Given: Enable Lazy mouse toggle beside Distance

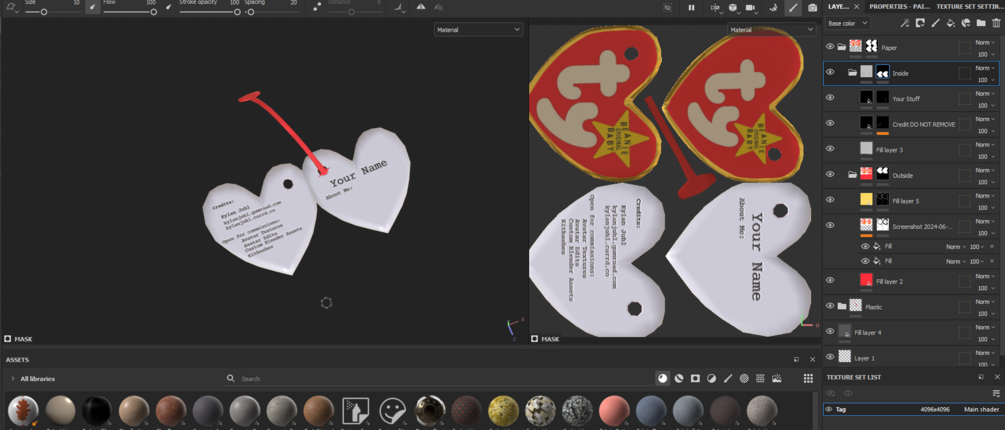Looking at the screenshot, I should [317, 7].
